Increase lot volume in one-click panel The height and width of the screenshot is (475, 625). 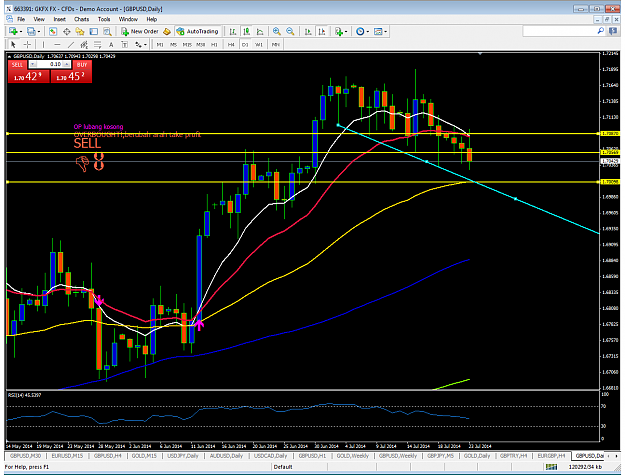click(67, 64)
